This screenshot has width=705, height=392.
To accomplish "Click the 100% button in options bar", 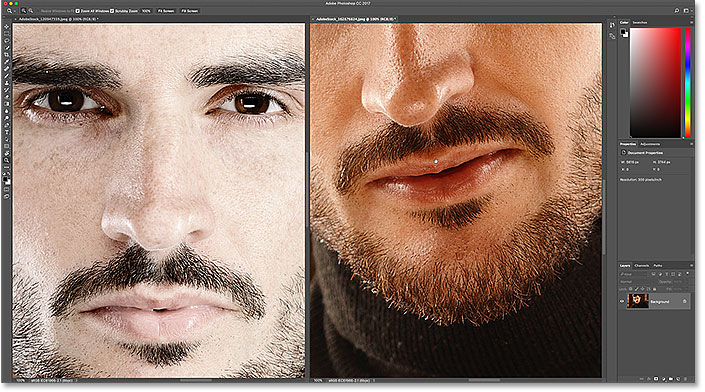I will coord(146,11).
